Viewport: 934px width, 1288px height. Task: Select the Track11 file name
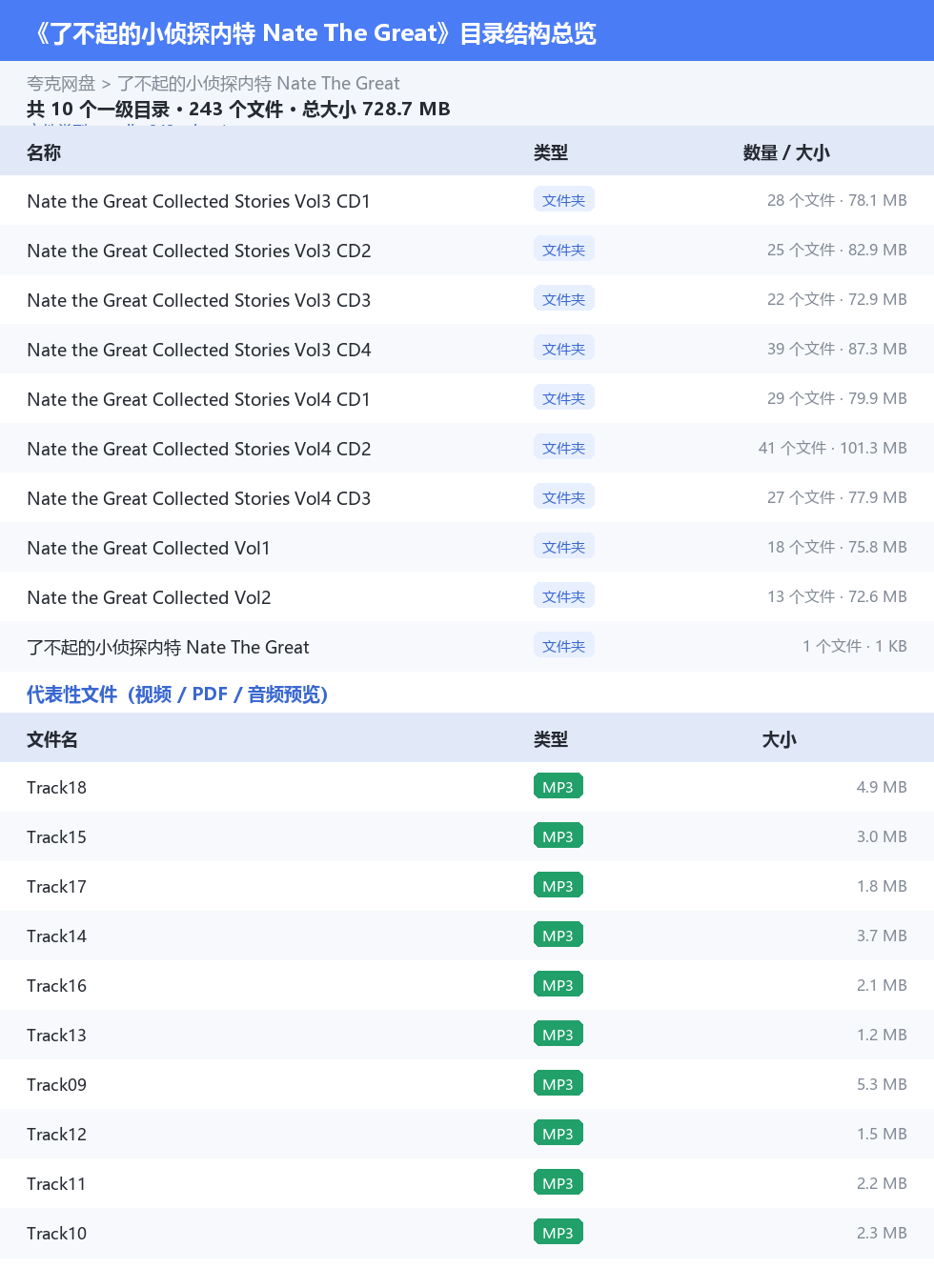56,1184
